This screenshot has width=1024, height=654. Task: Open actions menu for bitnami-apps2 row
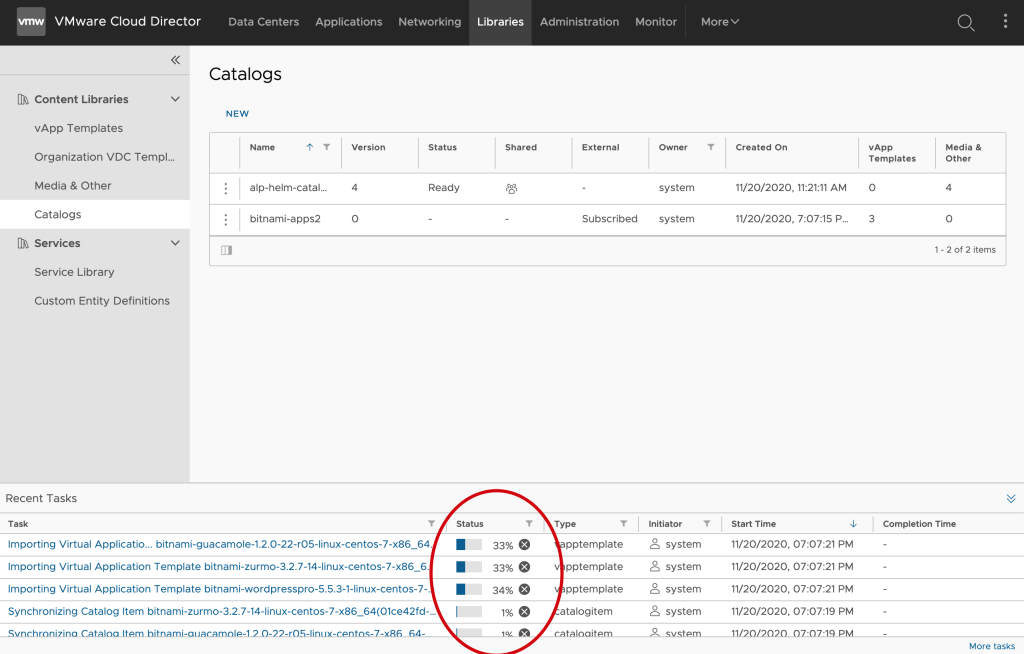[x=226, y=219]
